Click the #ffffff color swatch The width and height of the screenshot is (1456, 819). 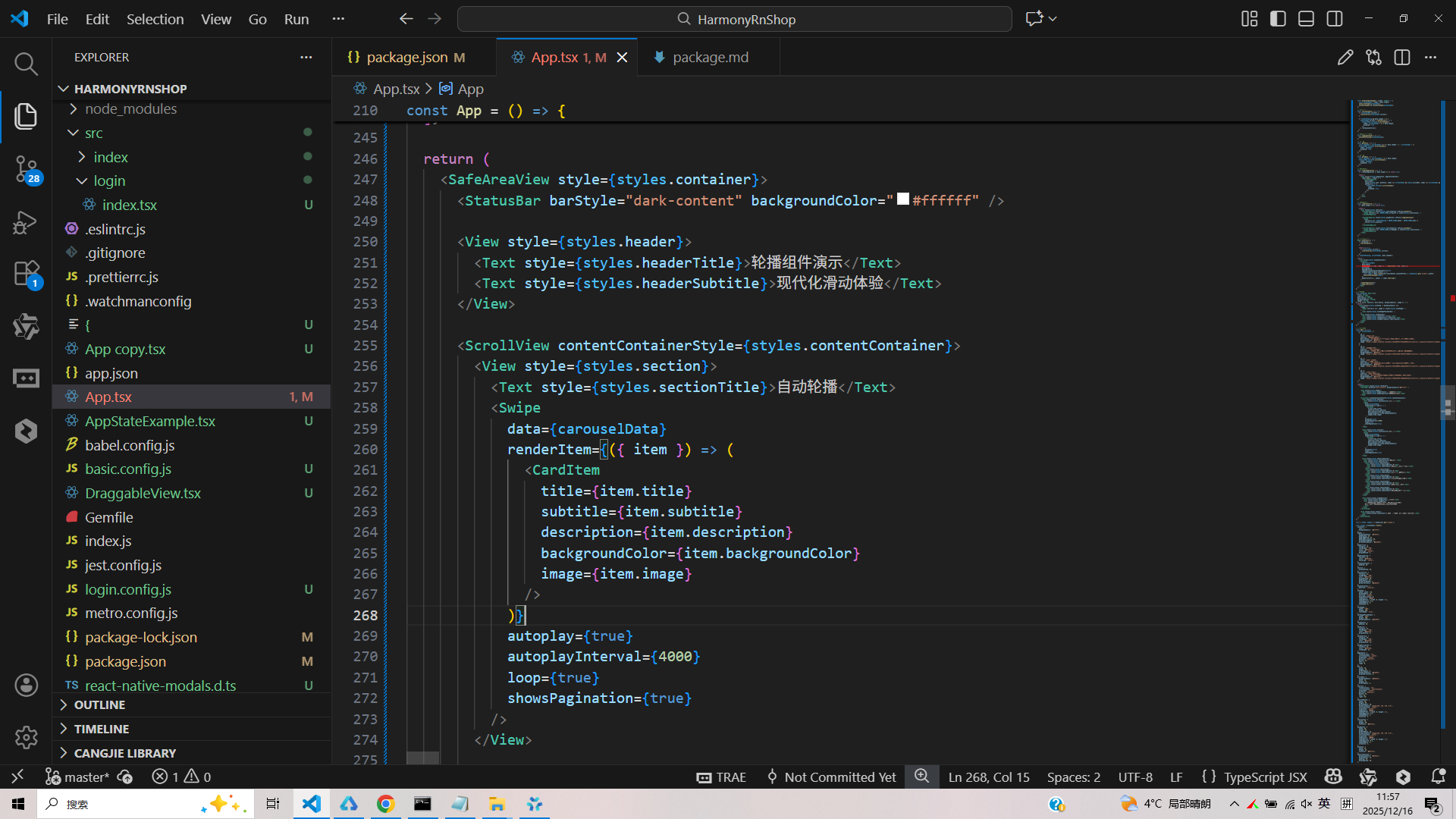click(902, 199)
